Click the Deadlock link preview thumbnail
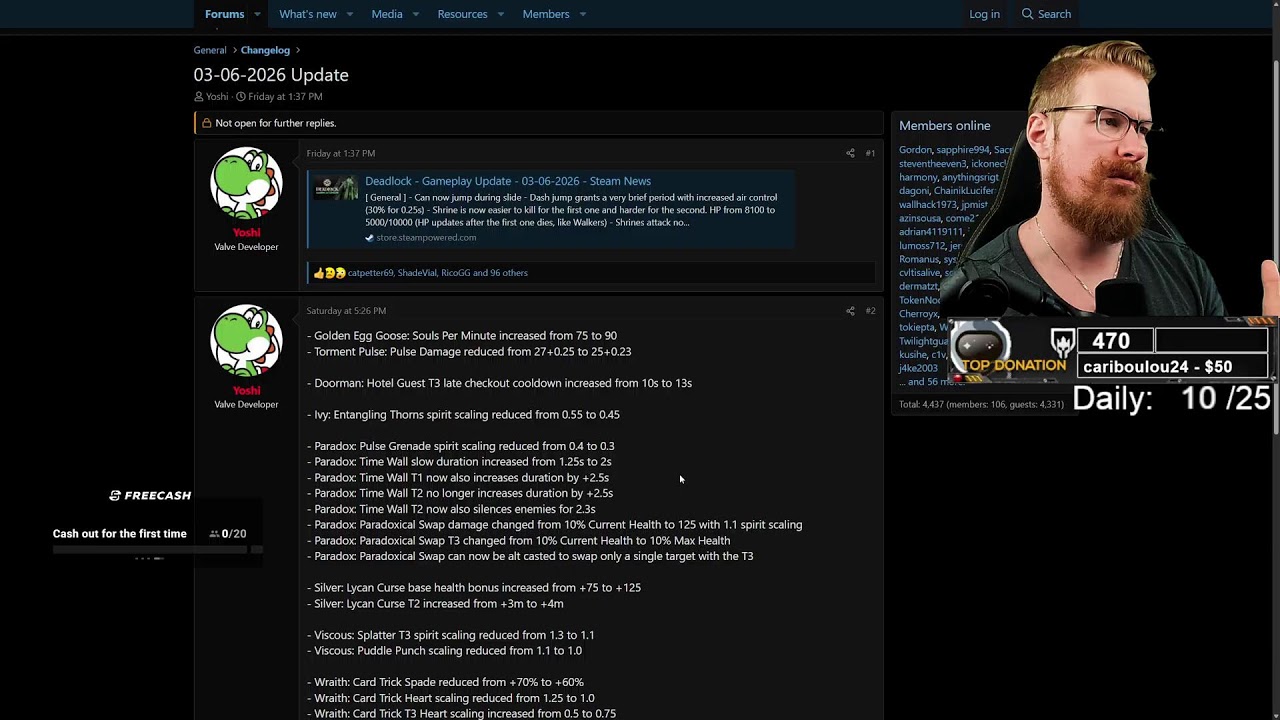 335,188
